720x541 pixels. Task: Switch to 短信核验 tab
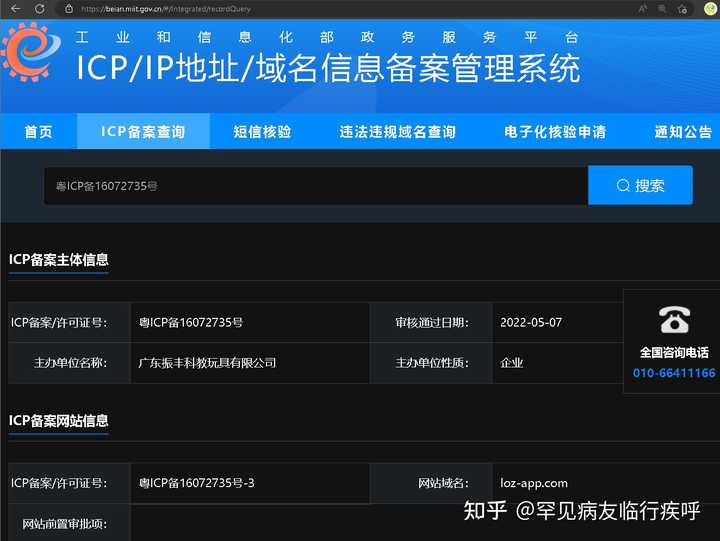262,132
